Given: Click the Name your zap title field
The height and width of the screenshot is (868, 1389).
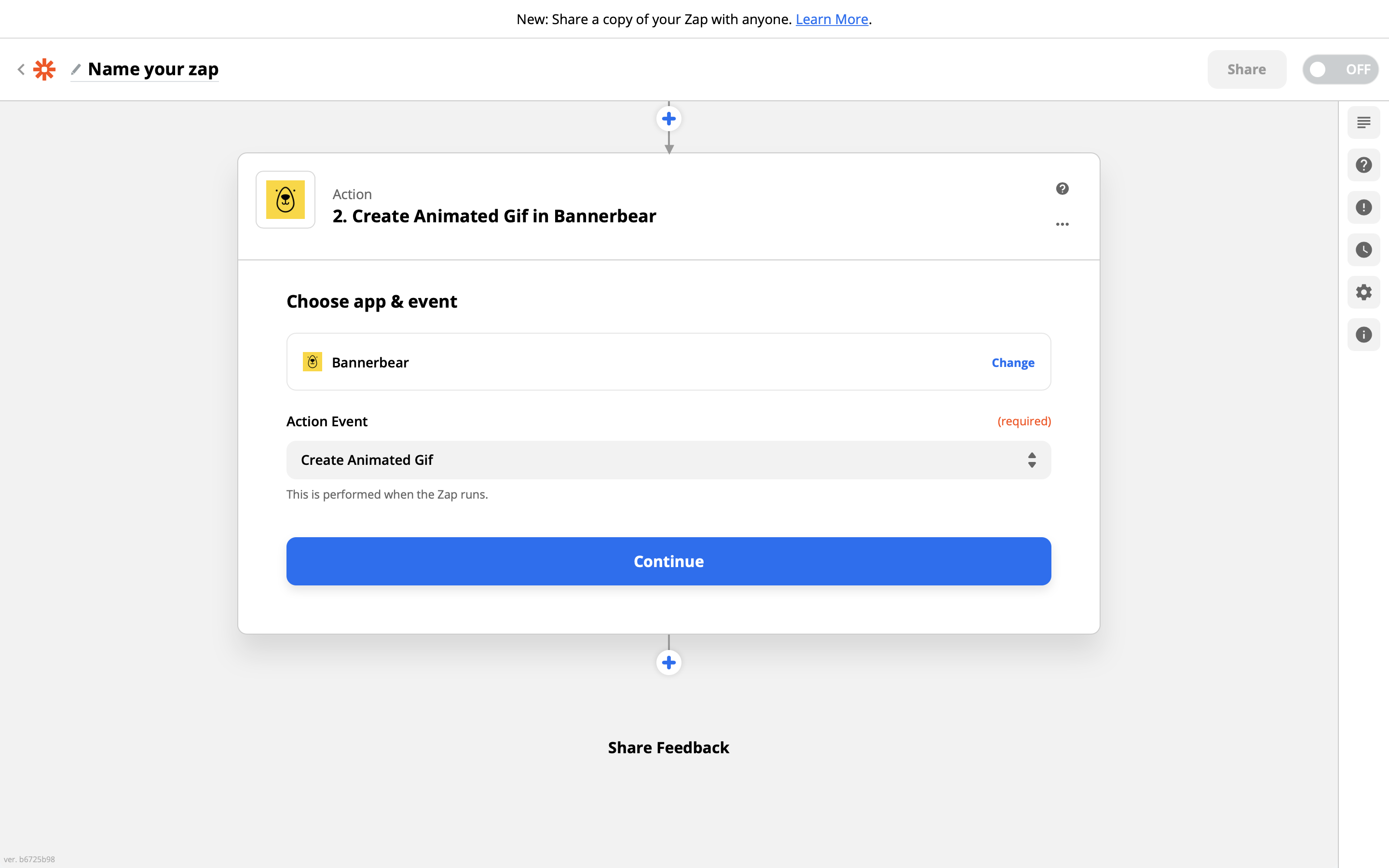Looking at the screenshot, I should (153, 69).
